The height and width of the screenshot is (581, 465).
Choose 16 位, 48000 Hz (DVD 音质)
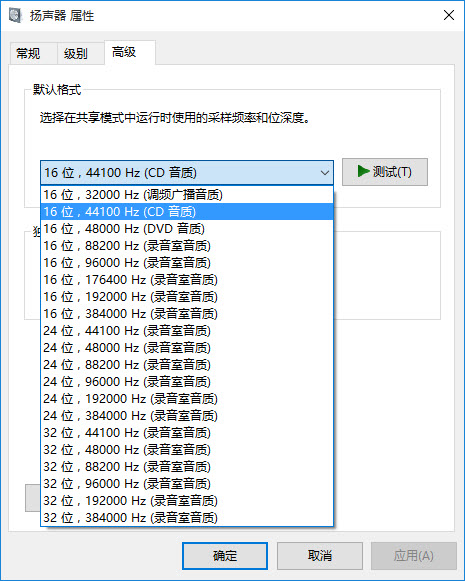click(x=187, y=229)
